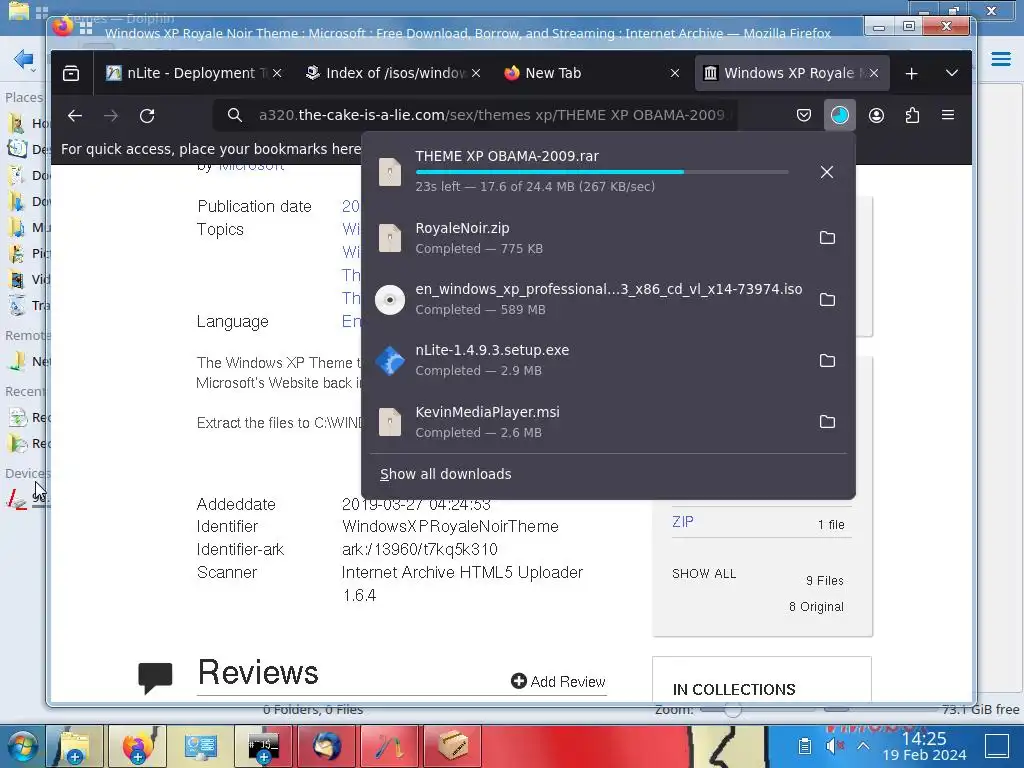Open the start menu button on taskbar

23,746
